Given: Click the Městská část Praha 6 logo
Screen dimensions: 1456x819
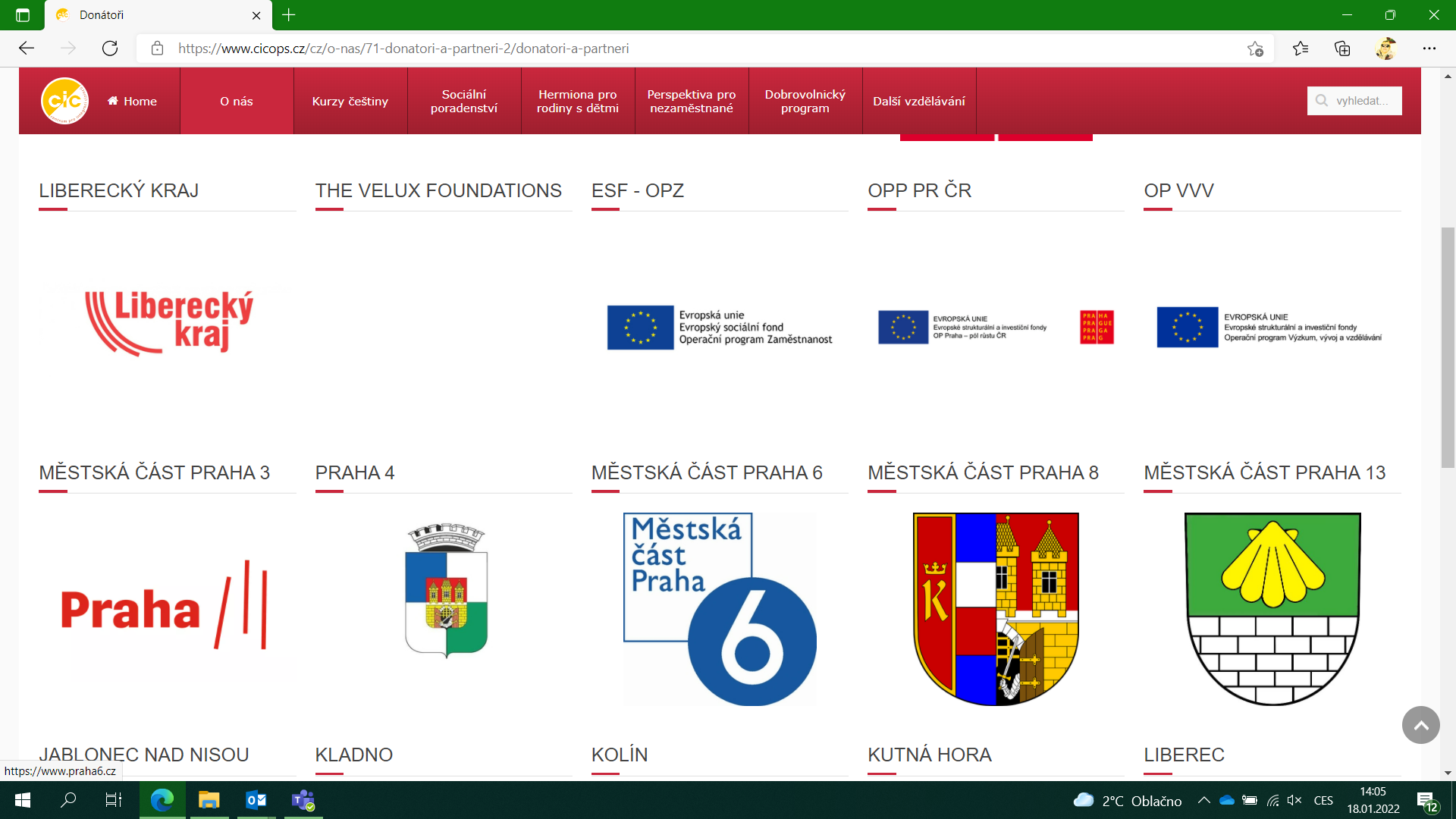Looking at the screenshot, I should pyautogui.click(x=720, y=609).
